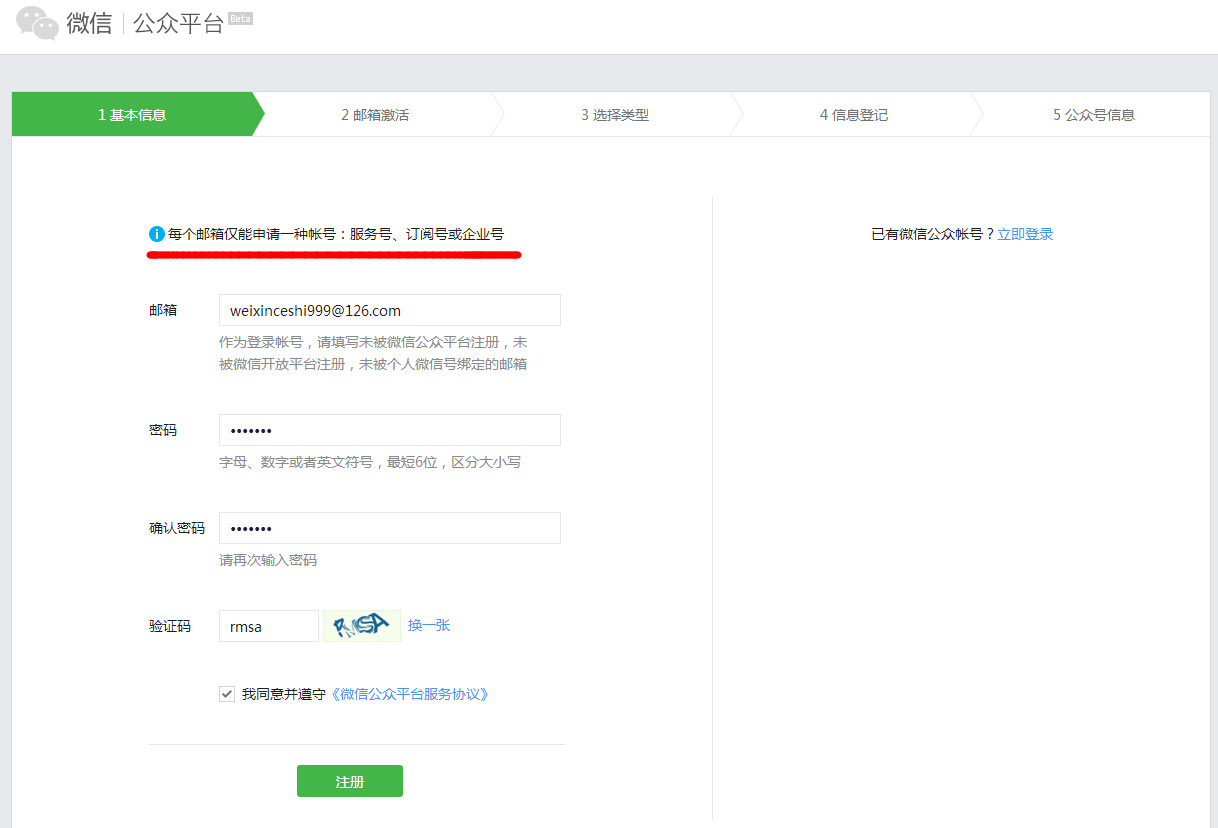This screenshot has width=1218, height=828.
Task: Select step 3 选择类型 tab
Action: (x=615, y=115)
